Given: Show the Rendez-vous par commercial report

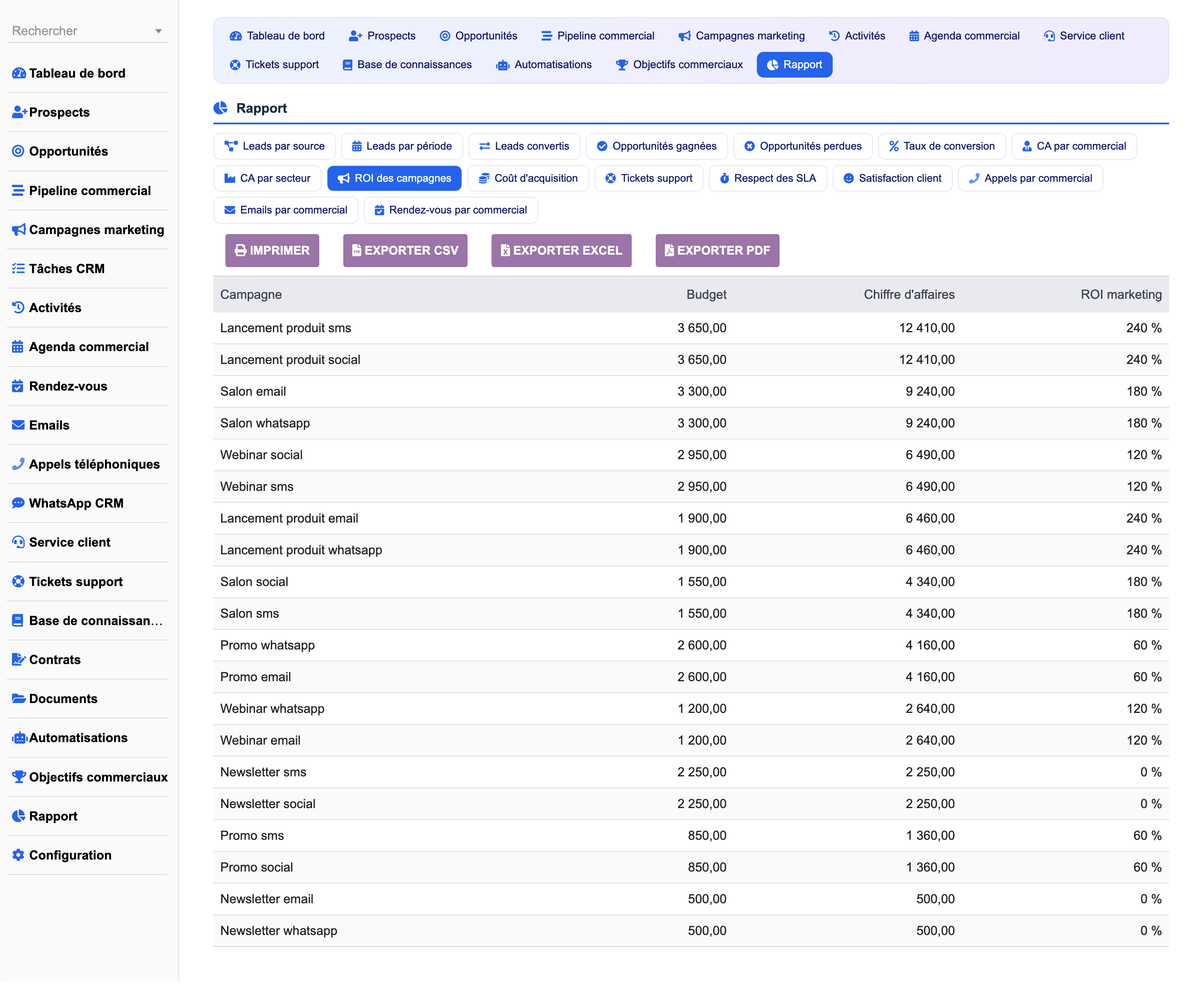Looking at the screenshot, I should click(450, 210).
